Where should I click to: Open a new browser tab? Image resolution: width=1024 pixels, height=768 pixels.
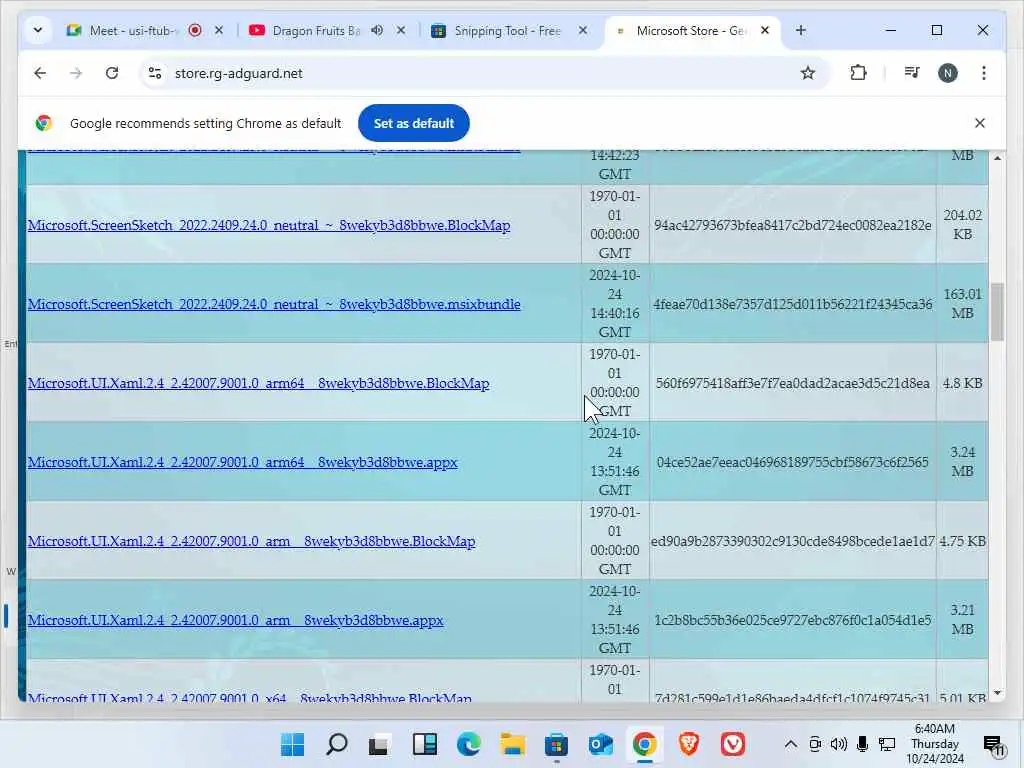(x=801, y=30)
